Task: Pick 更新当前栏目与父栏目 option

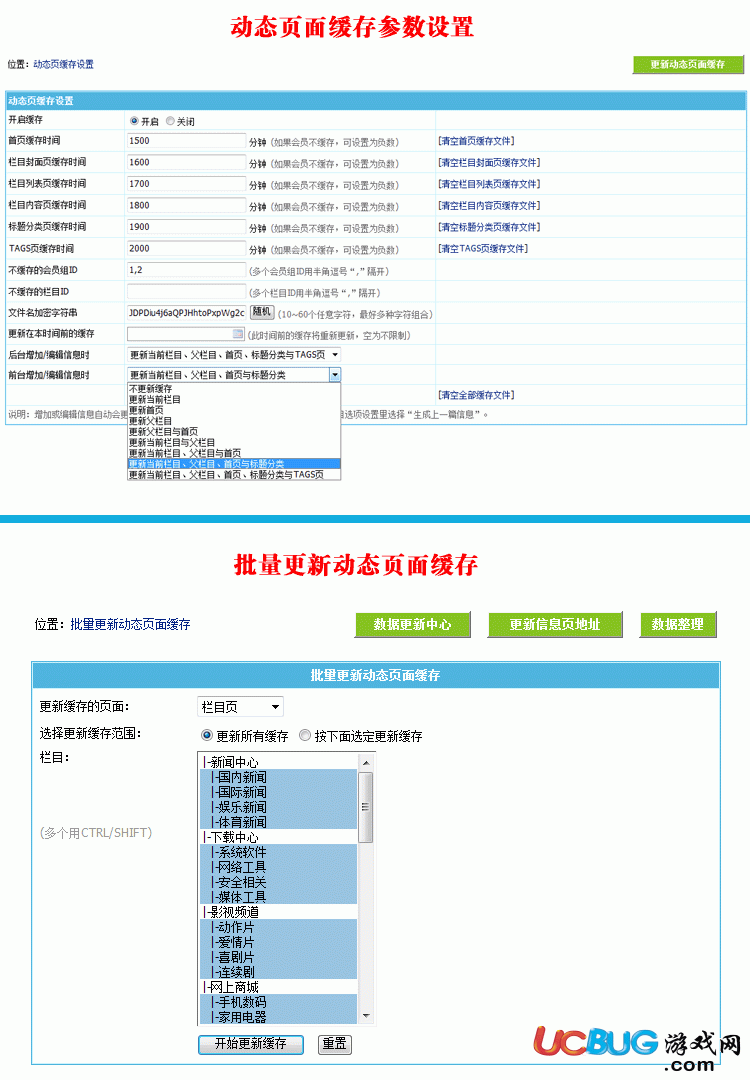Action: [234, 442]
